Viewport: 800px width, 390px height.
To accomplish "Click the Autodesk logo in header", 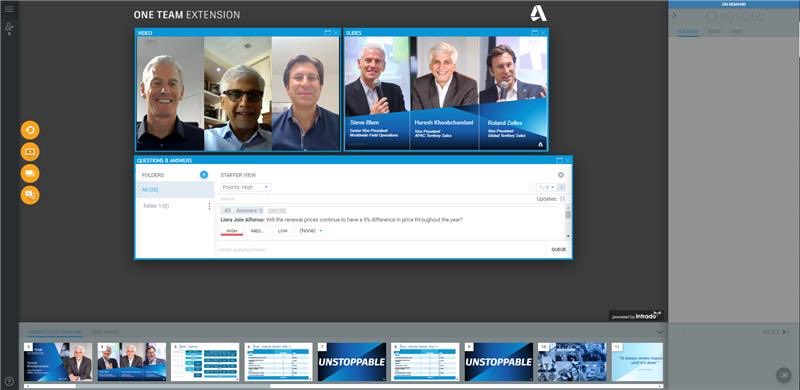I will [538, 13].
